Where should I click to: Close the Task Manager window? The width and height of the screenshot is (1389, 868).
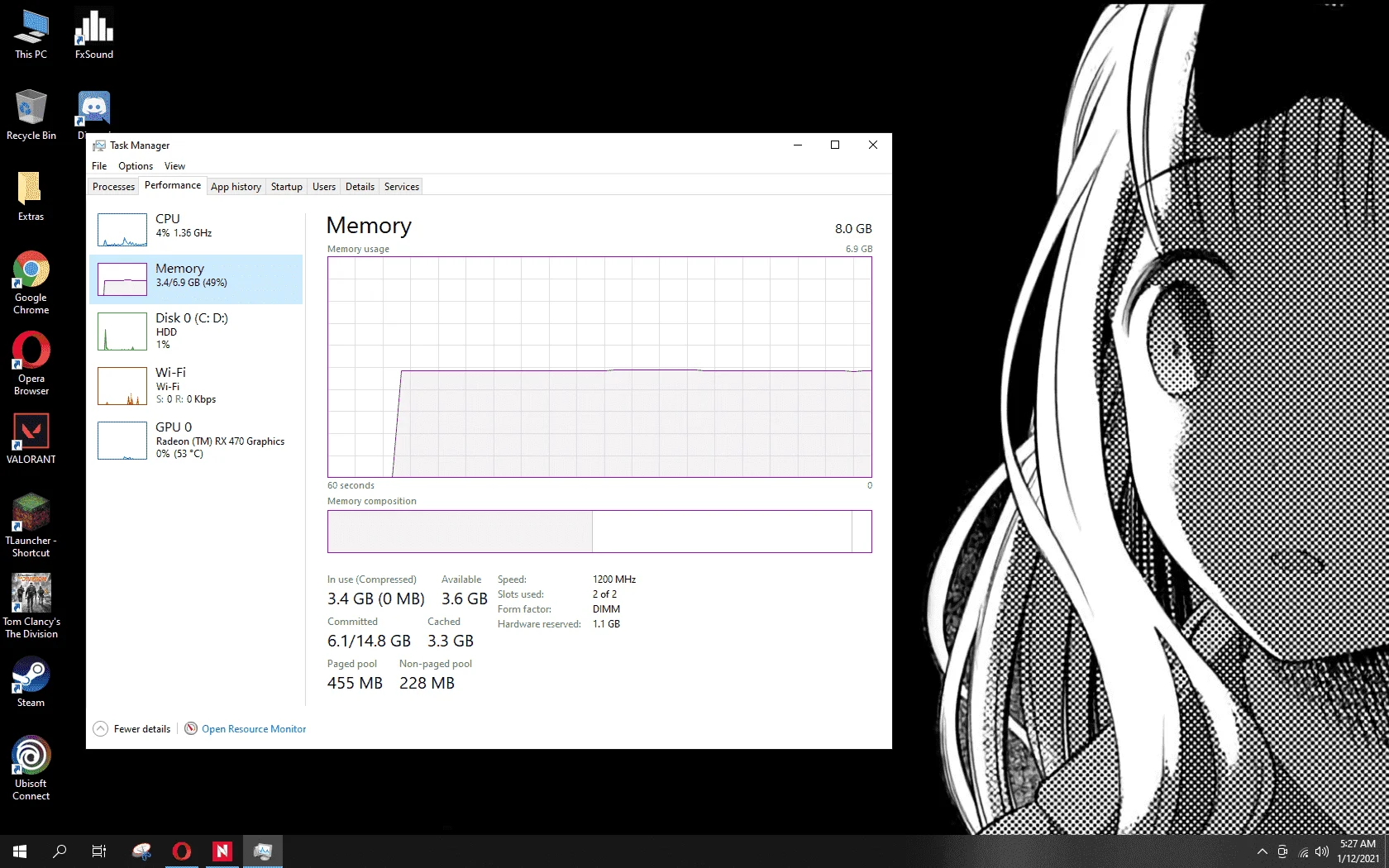pyautogui.click(x=873, y=145)
